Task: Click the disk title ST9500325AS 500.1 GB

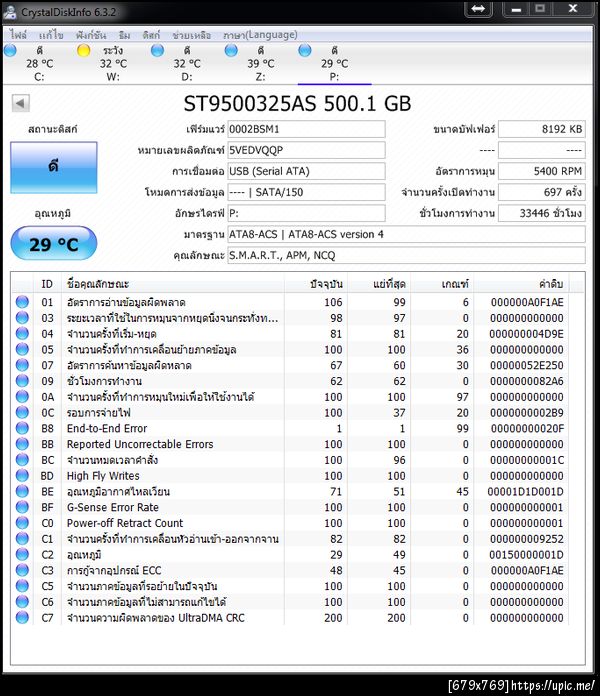Action: (x=297, y=103)
